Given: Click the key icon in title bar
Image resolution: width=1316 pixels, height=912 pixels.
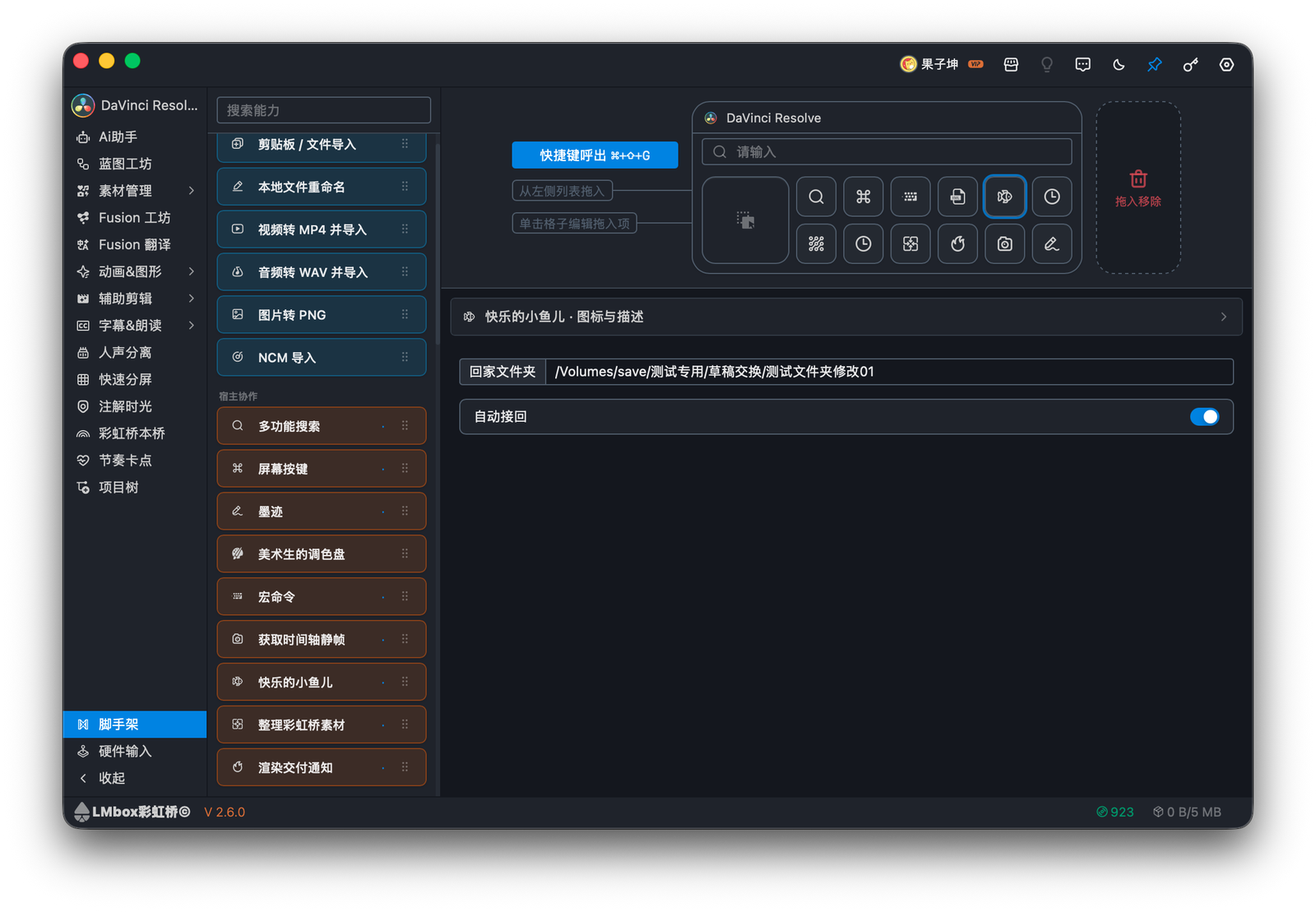Looking at the screenshot, I should point(1190,64).
